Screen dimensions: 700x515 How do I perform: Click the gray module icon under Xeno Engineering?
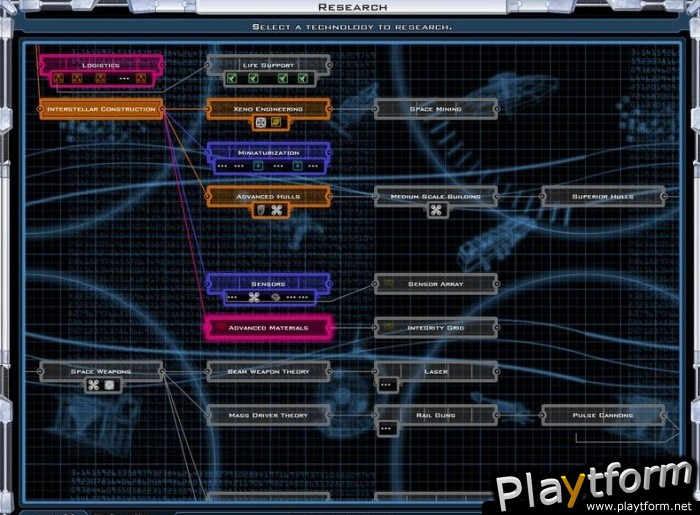point(261,122)
